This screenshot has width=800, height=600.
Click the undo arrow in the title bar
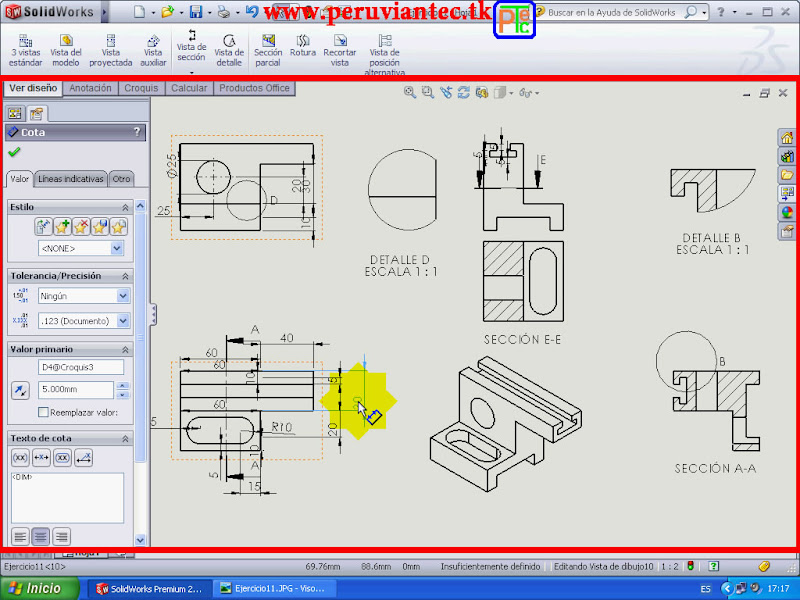click(x=252, y=12)
